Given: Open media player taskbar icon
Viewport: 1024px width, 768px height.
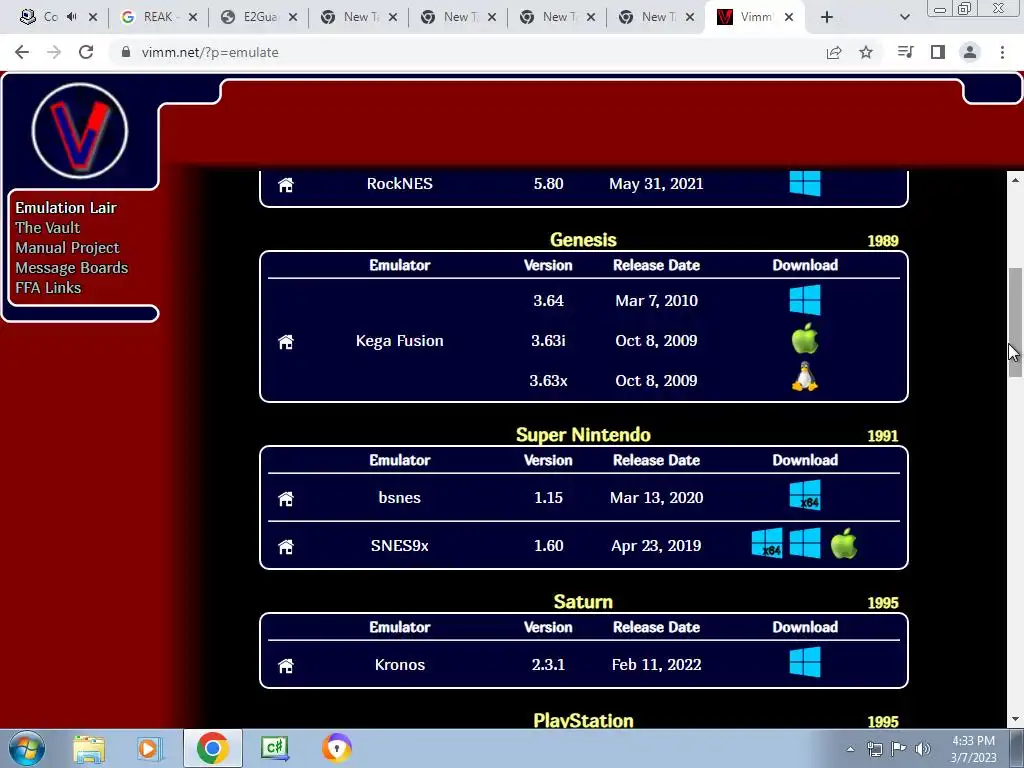Looking at the screenshot, I should [148, 748].
